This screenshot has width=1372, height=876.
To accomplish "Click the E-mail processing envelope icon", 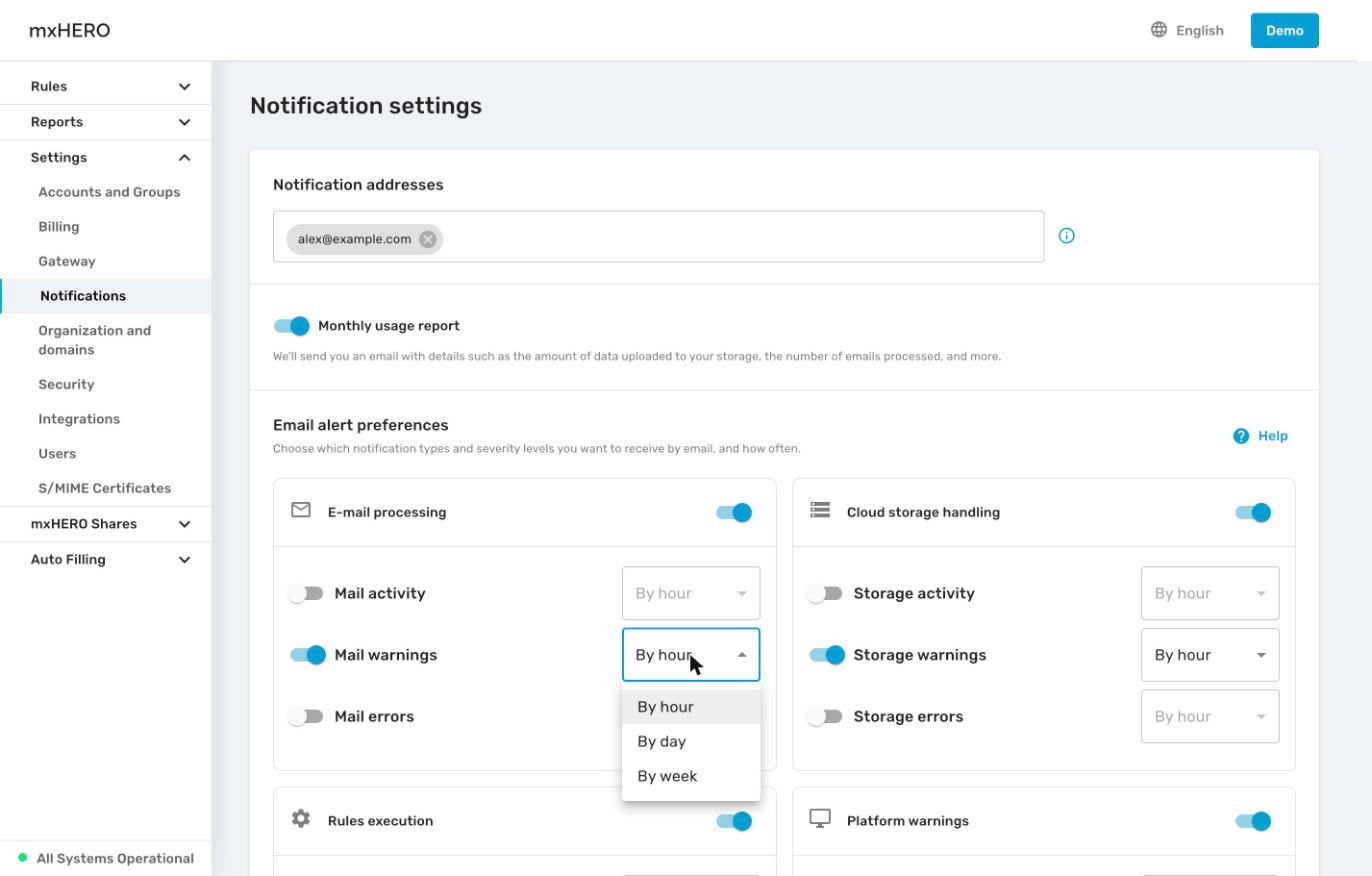I will coord(301,510).
